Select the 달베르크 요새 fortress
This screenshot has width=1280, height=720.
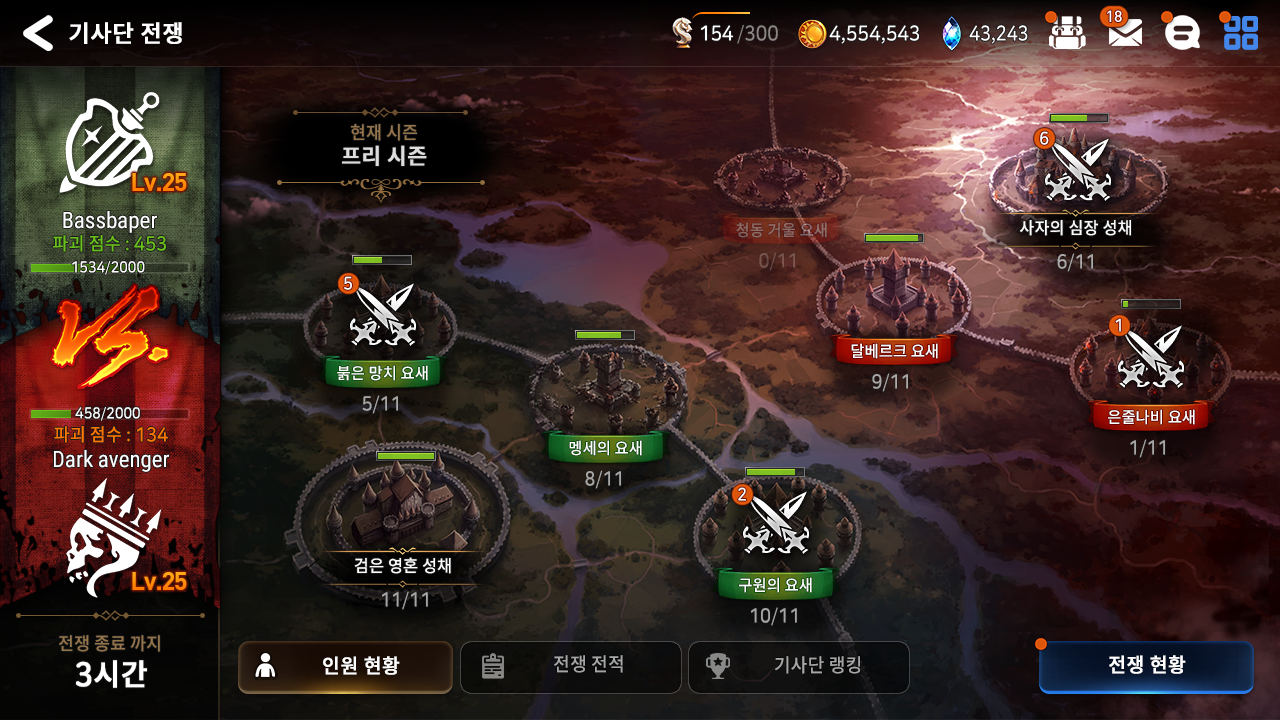tap(894, 295)
